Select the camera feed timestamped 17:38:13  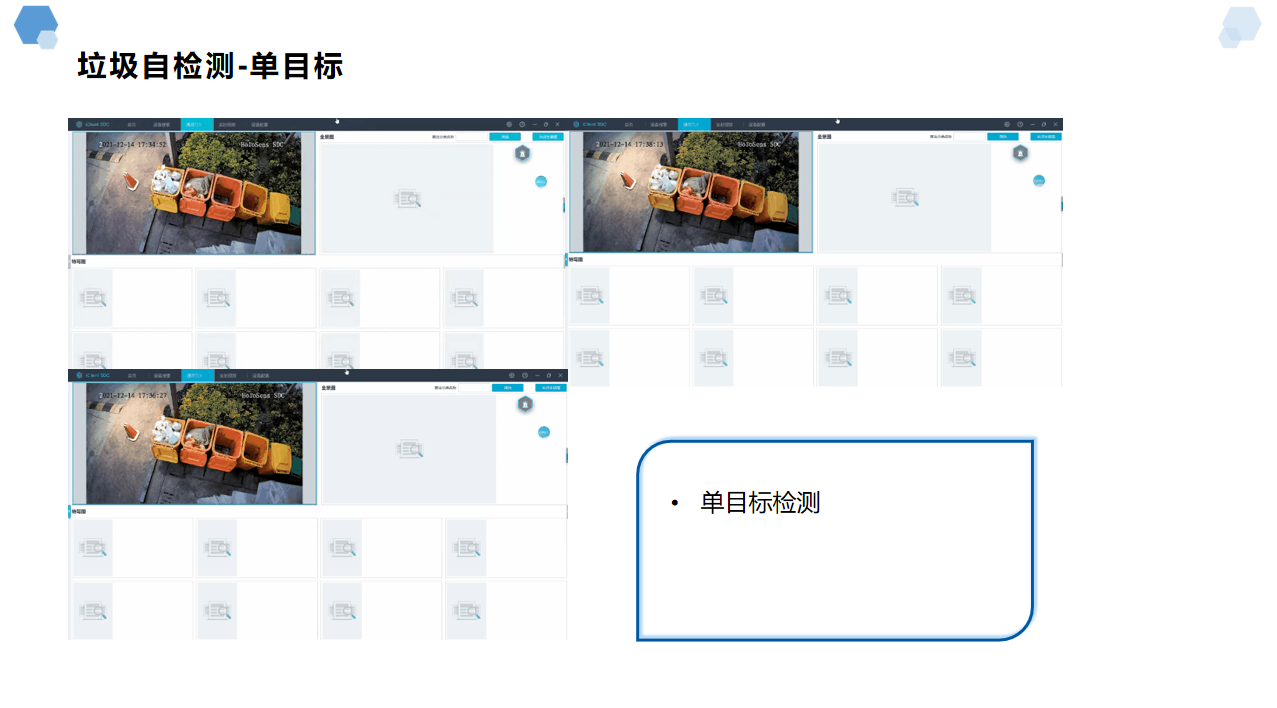point(691,192)
